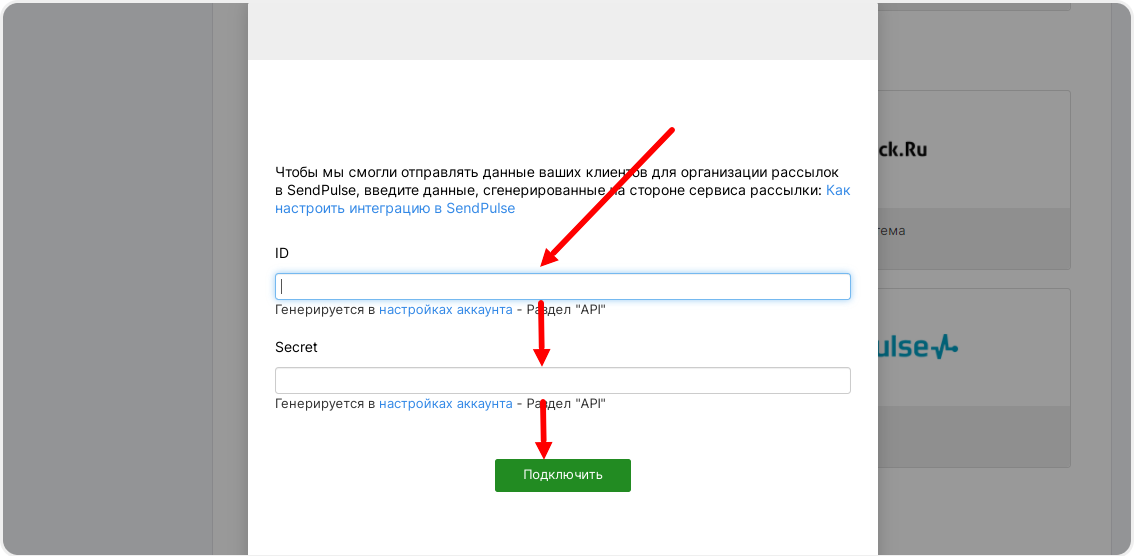1134x556 pixels.
Task: Open the Как настроить интеграцию в SendPulse link
Action: [x=395, y=208]
